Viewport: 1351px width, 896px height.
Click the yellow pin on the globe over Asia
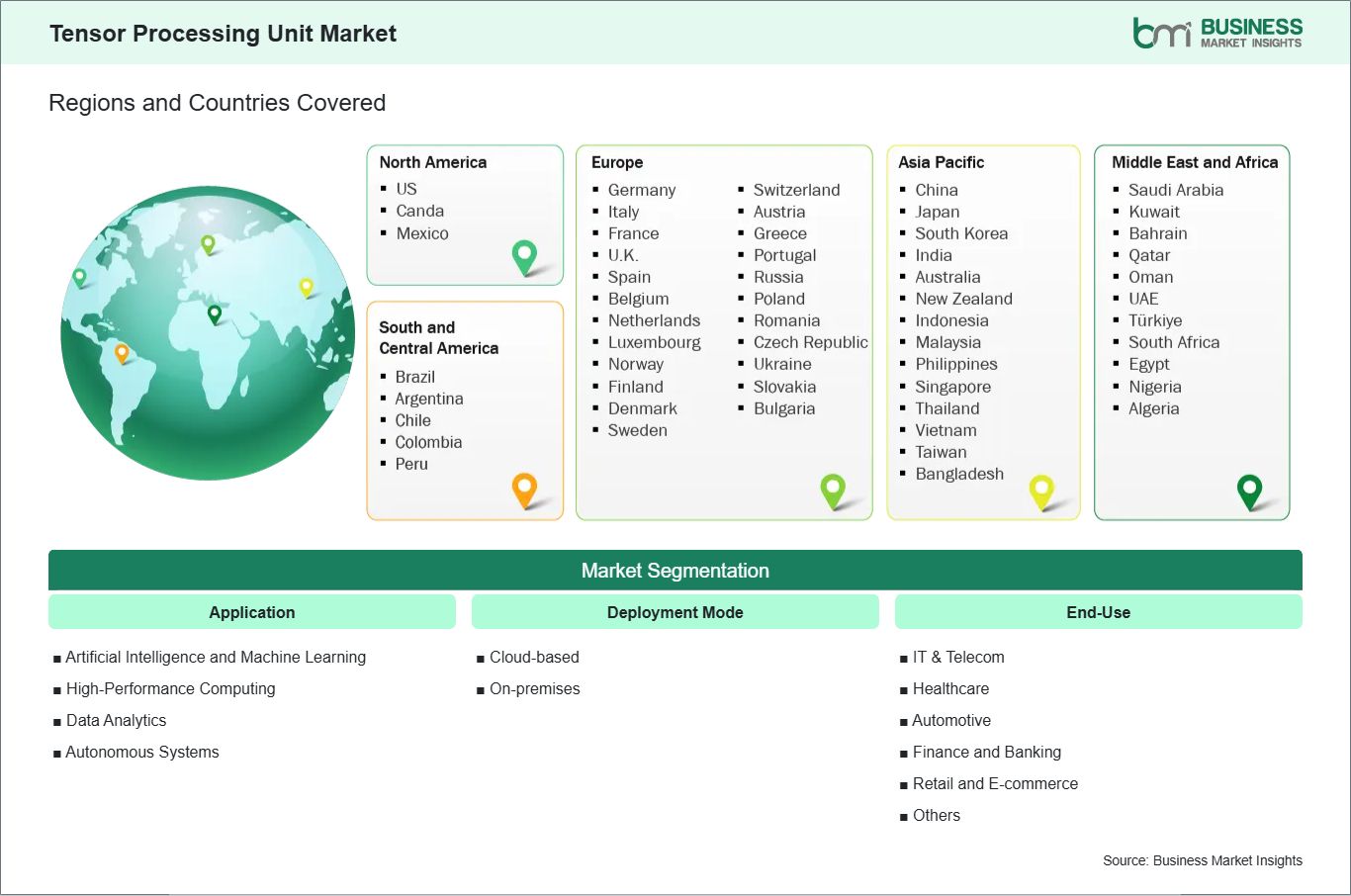tap(307, 288)
